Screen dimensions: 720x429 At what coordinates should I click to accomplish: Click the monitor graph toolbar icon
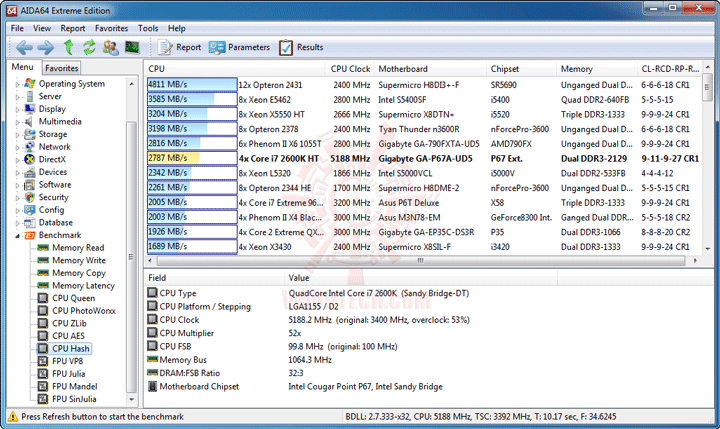tap(132, 47)
